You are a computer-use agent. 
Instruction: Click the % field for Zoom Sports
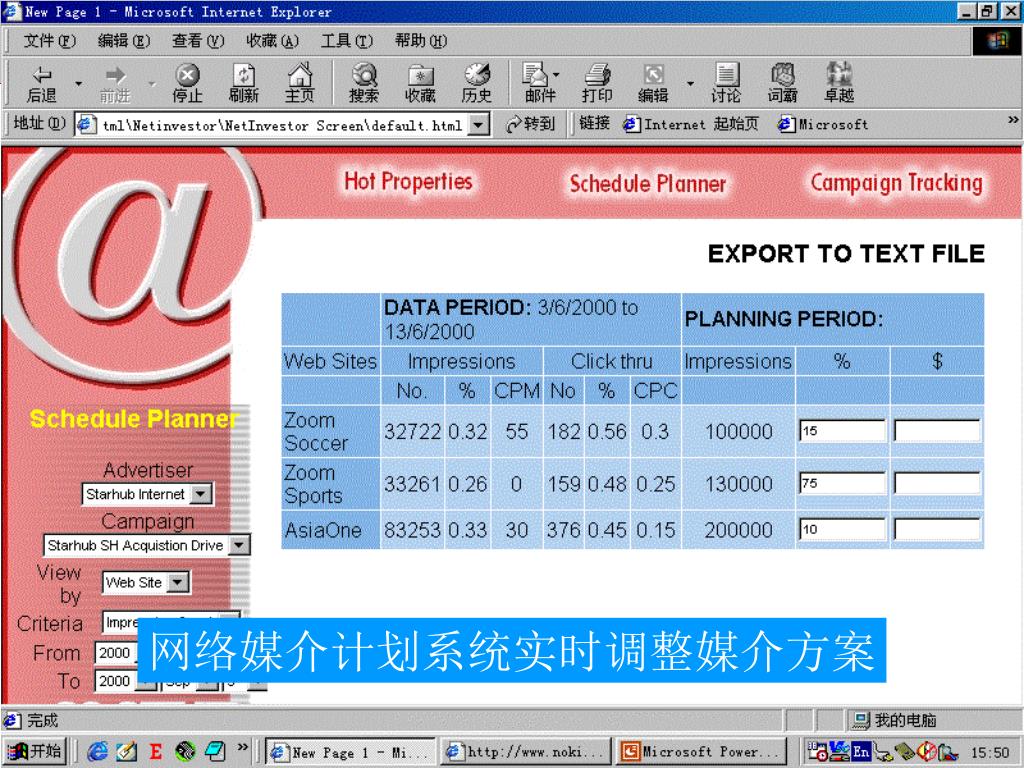point(842,483)
